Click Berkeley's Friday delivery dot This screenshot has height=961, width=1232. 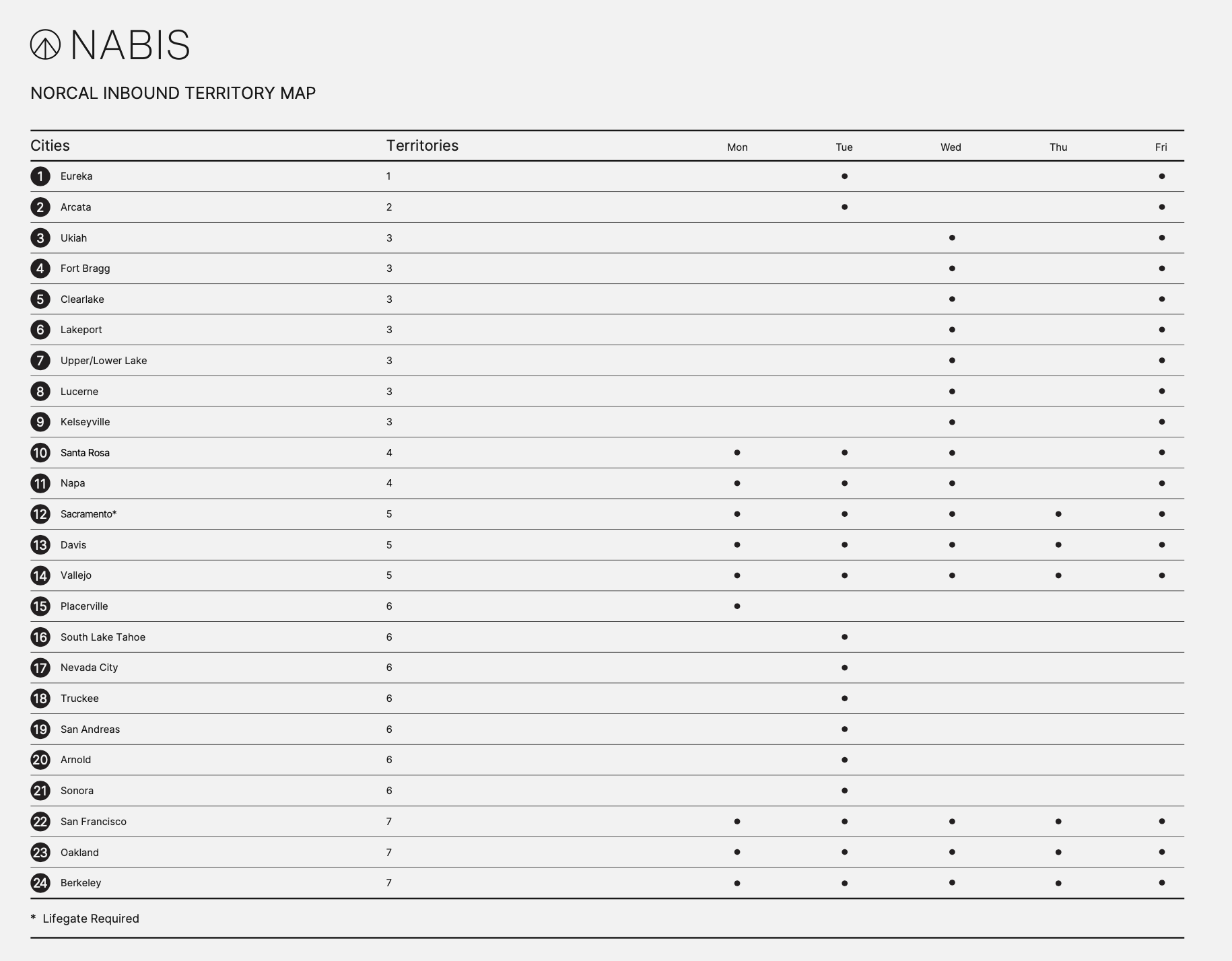1161,883
